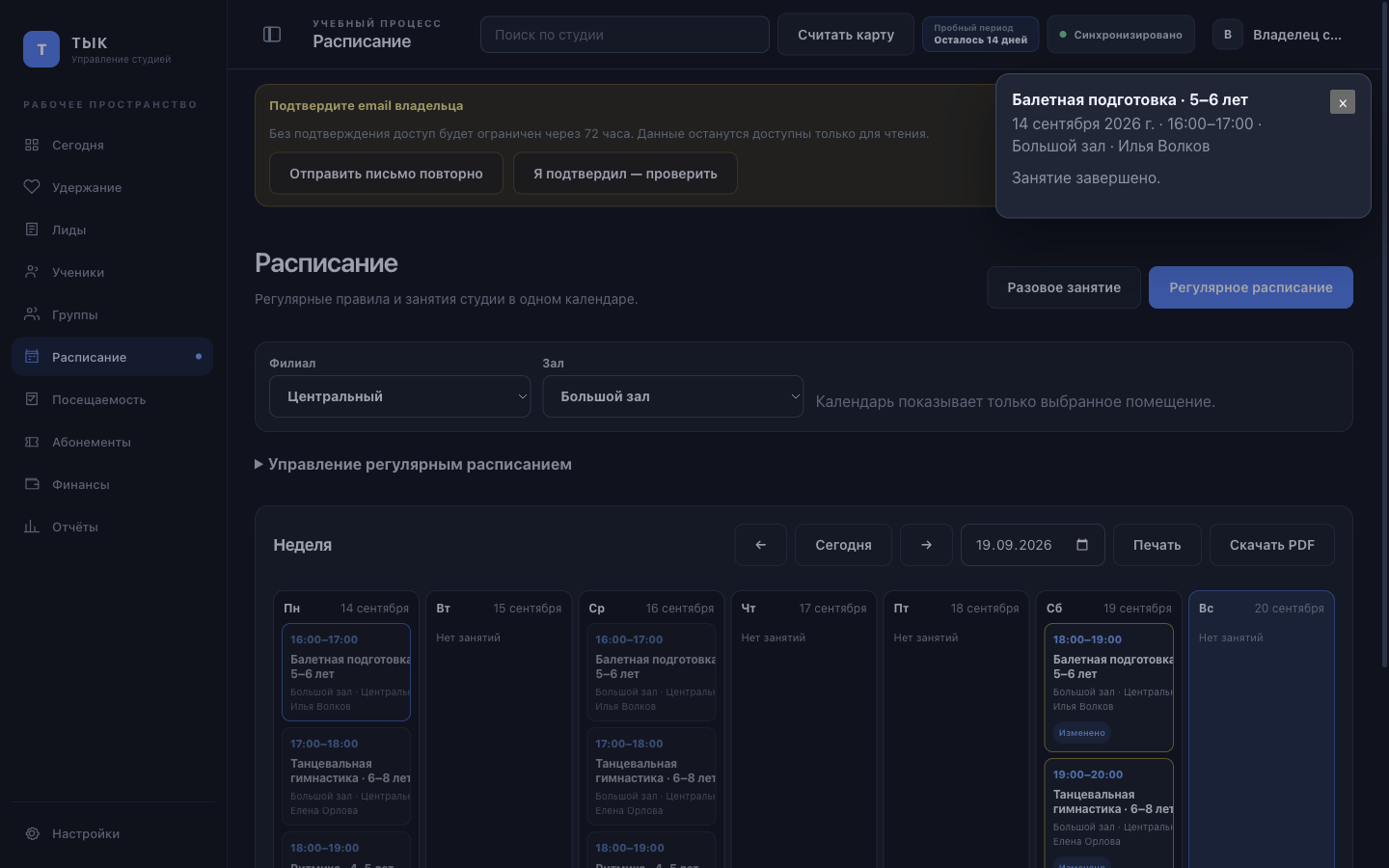
Task: Click the Пробный период trial badge
Action: pos(980,35)
